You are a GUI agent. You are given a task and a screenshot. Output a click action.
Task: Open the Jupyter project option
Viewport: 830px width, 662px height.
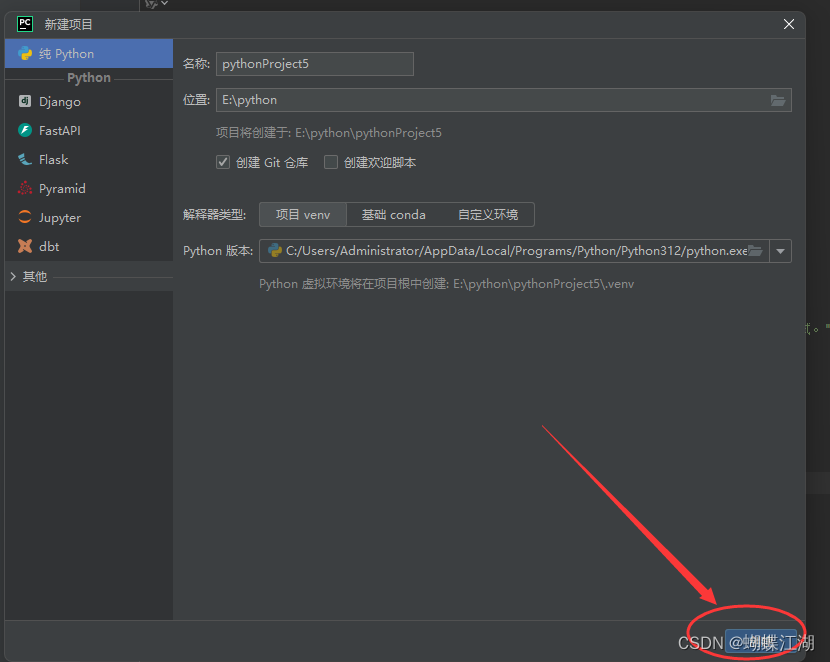pyautogui.click(x=59, y=217)
